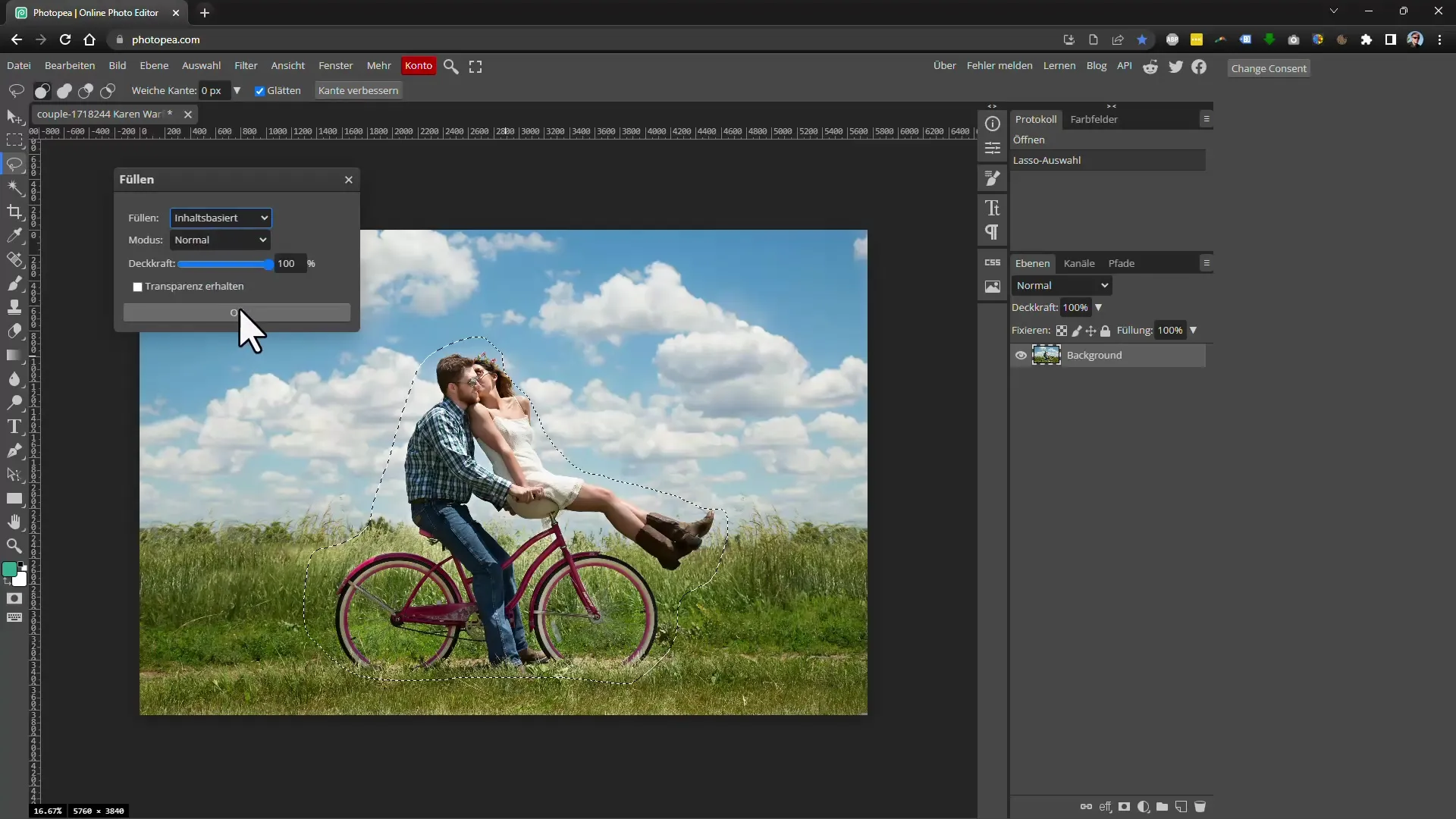Close the Füllen dialog

[x=349, y=179]
